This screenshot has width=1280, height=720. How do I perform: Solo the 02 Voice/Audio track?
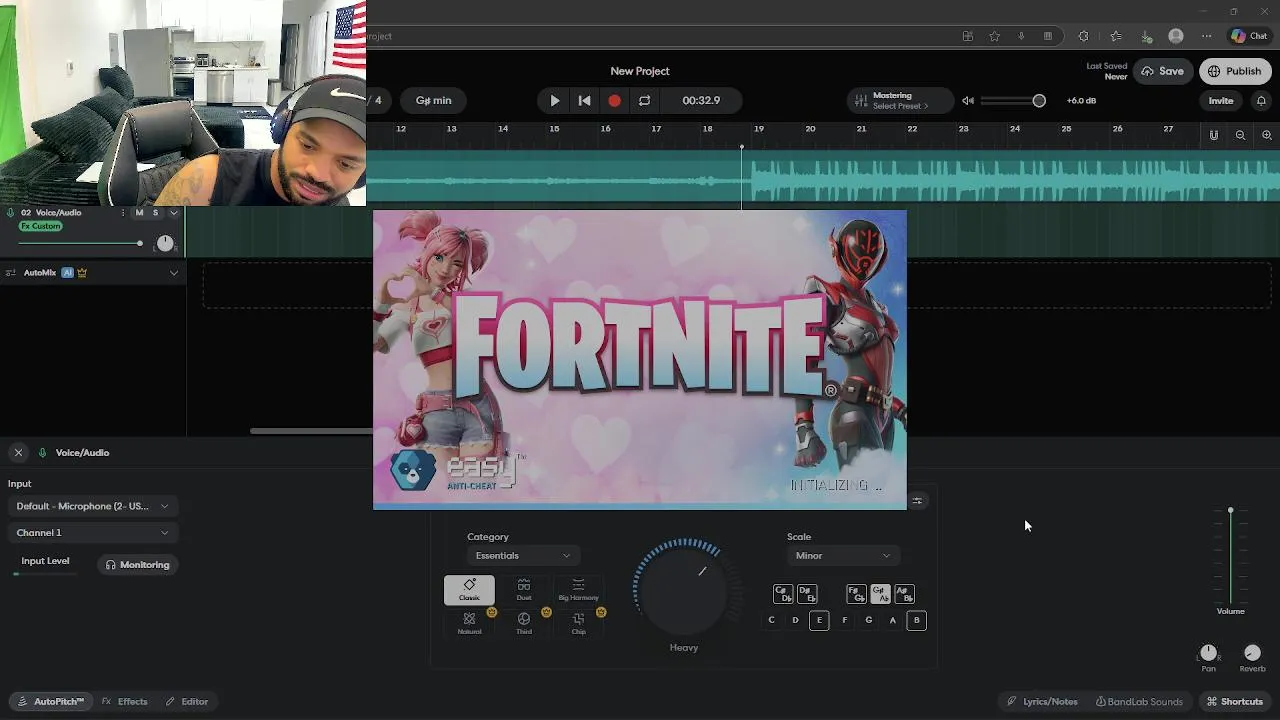(155, 213)
